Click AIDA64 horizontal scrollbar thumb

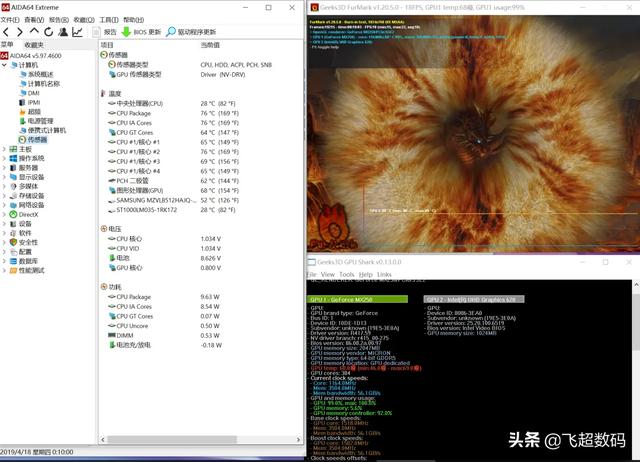coord(172,440)
